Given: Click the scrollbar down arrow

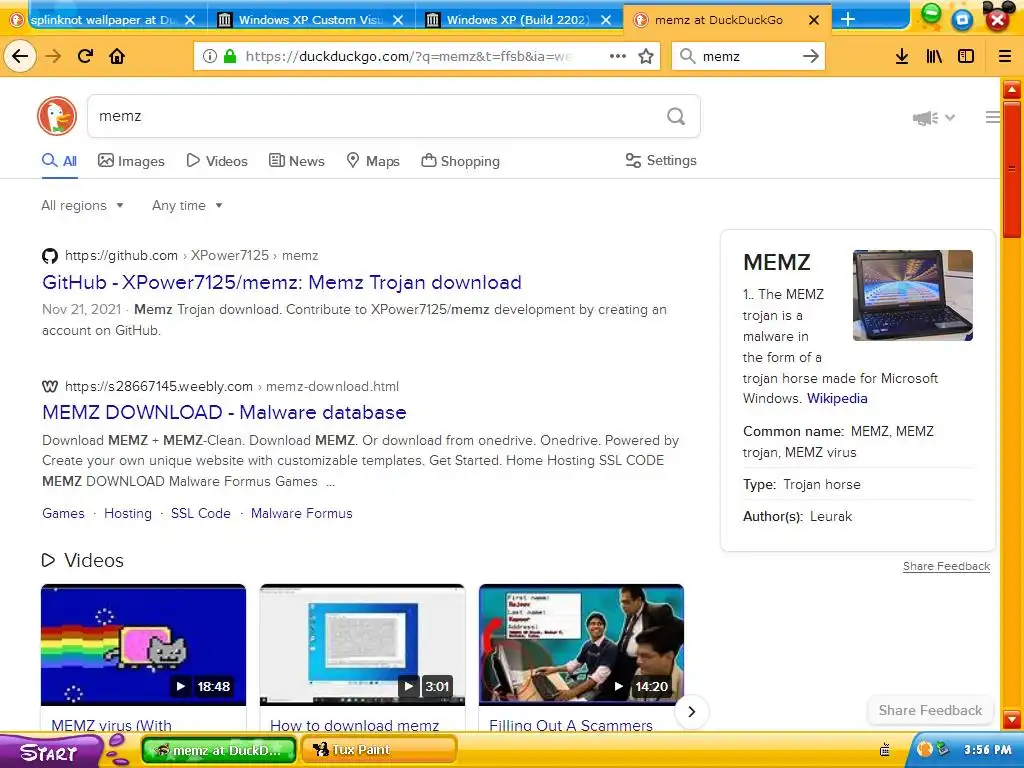Looking at the screenshot, I should point(1012,720).
